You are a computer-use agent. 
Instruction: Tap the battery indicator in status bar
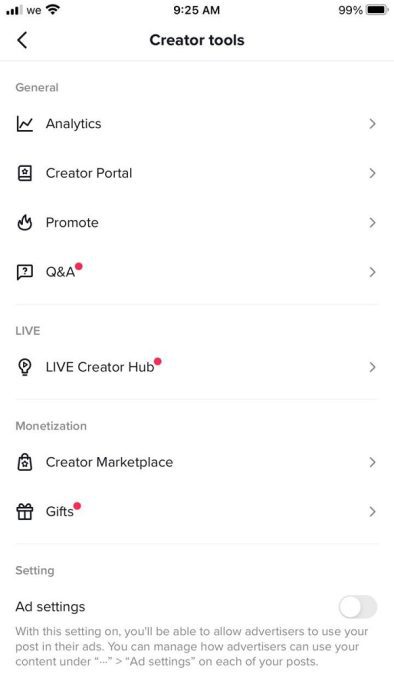(377, 10)
